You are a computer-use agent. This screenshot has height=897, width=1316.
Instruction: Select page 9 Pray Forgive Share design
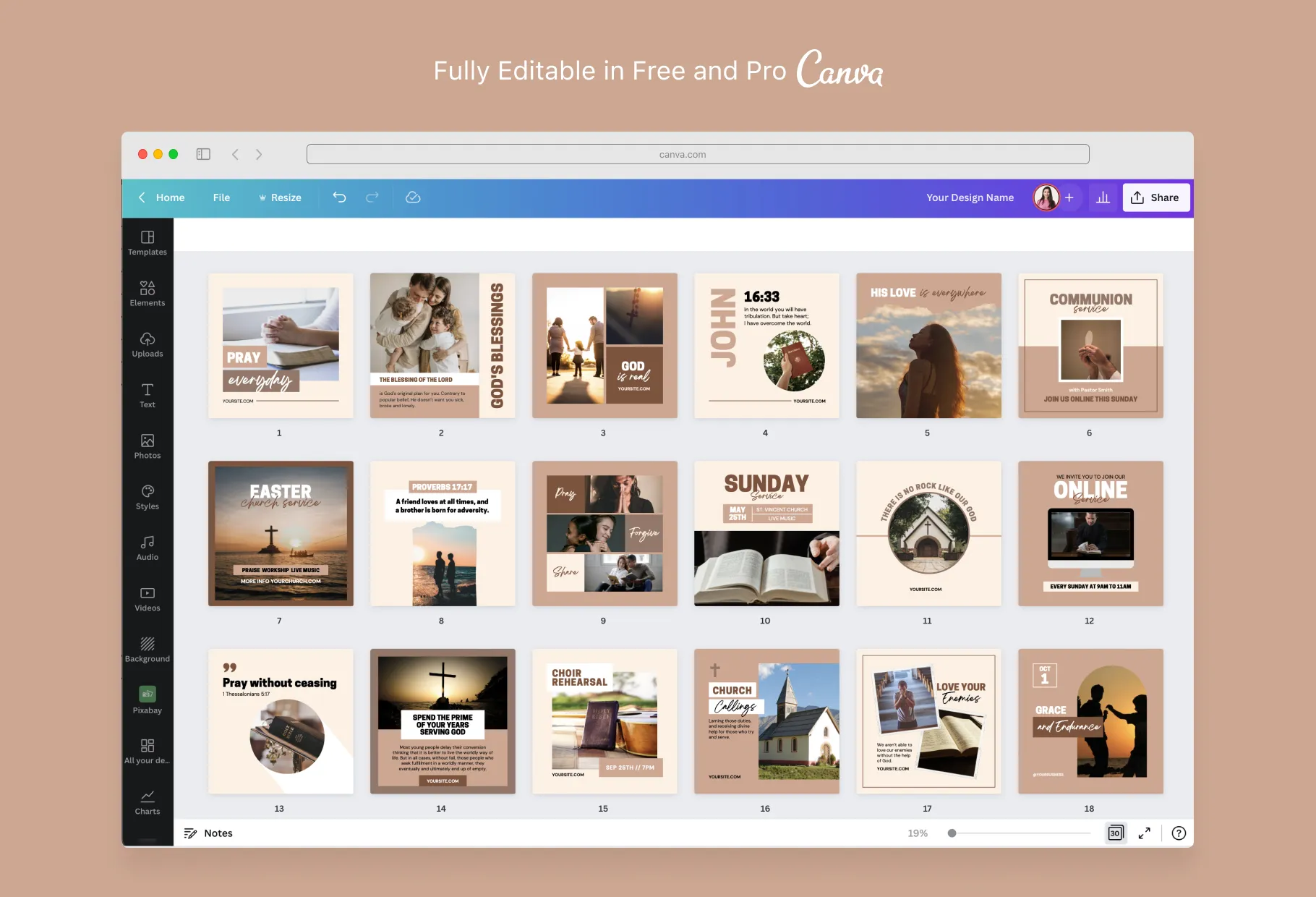[604, 533]
